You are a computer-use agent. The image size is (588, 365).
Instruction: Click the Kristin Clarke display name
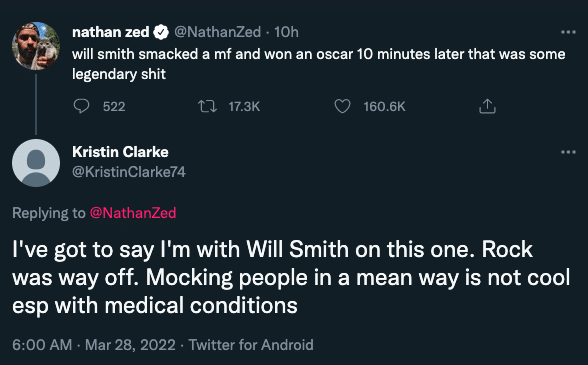[120, 152]
